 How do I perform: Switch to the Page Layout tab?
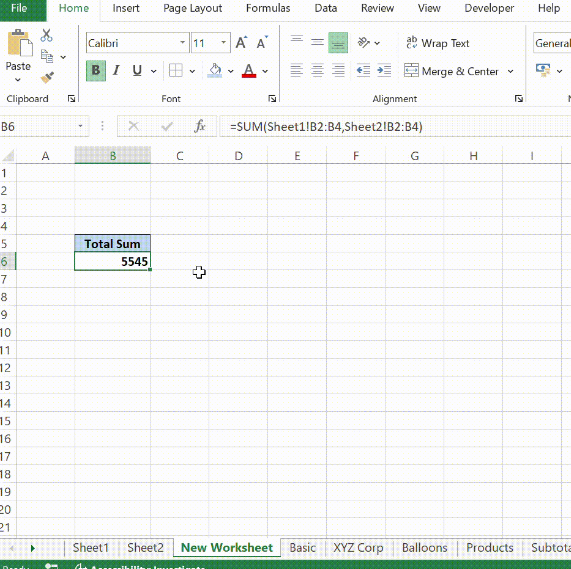(193, 8)
